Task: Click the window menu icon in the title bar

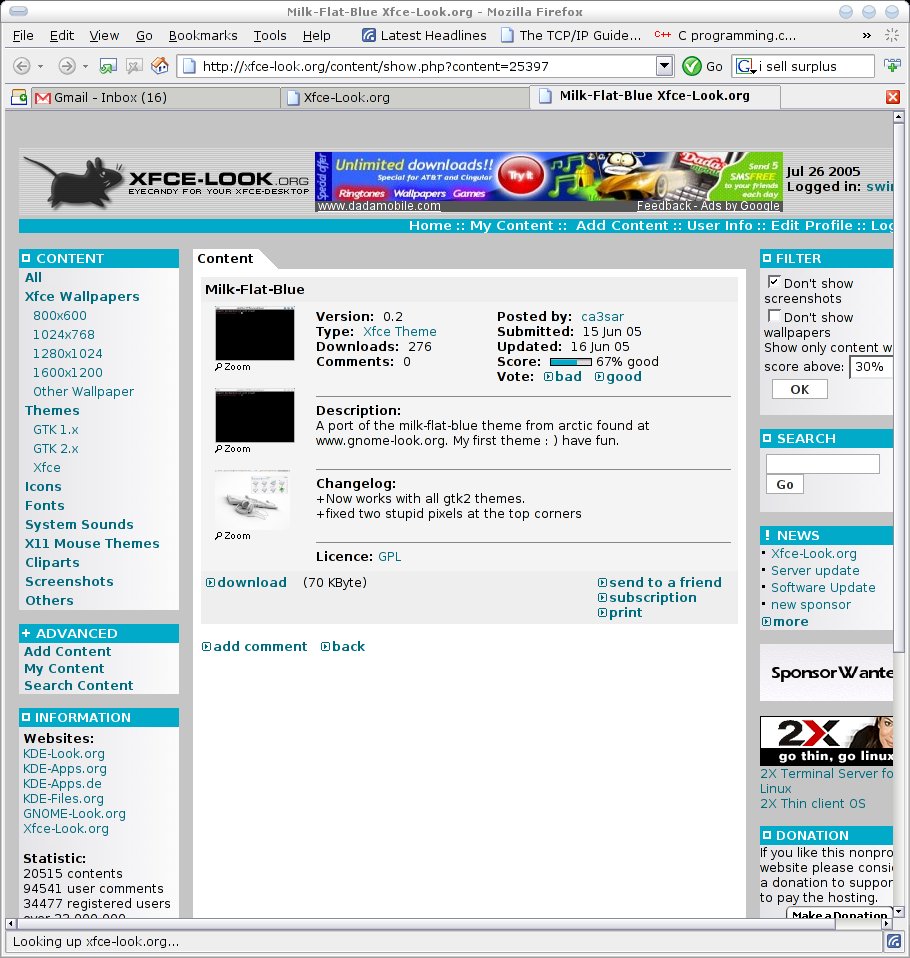Action: pyautogui.click(x=19, y=11)
